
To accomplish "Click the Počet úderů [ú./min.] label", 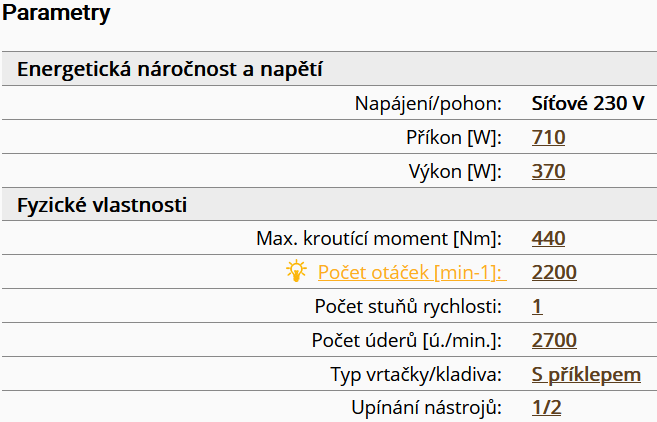I will [x=406, y=340].
